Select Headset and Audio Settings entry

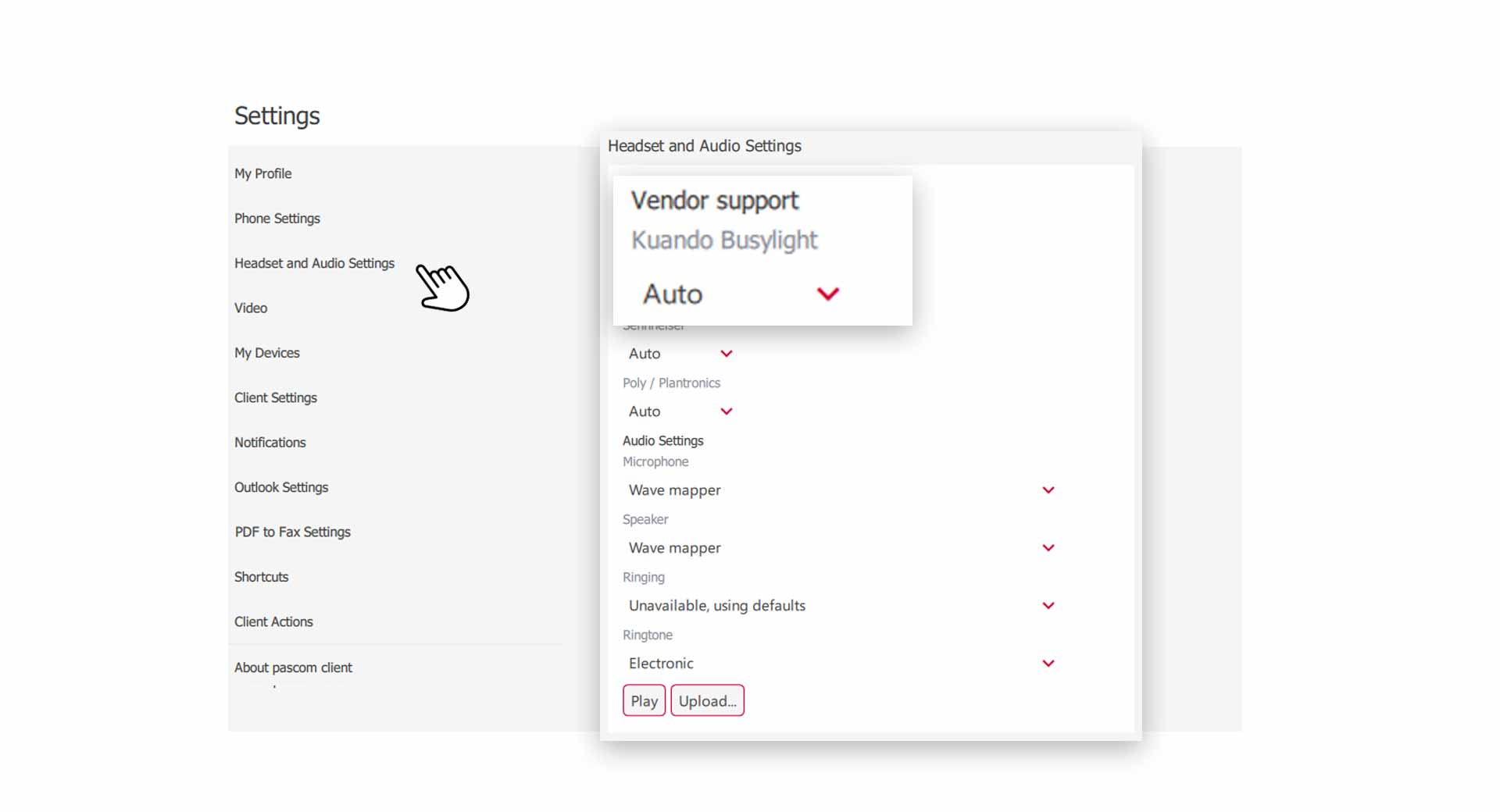[x=314, y=263]
